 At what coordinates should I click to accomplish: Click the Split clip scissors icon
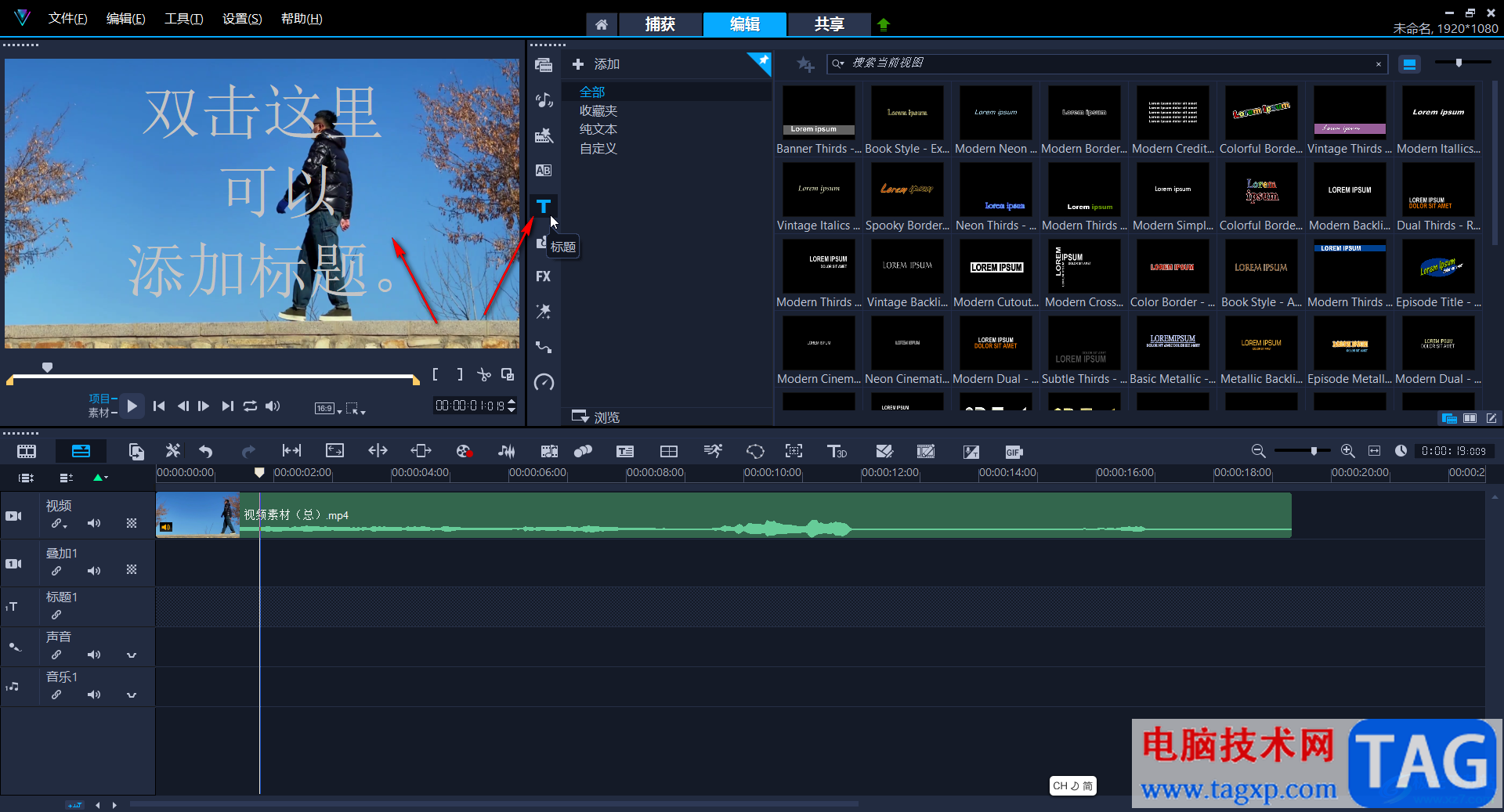pos(484,375)
